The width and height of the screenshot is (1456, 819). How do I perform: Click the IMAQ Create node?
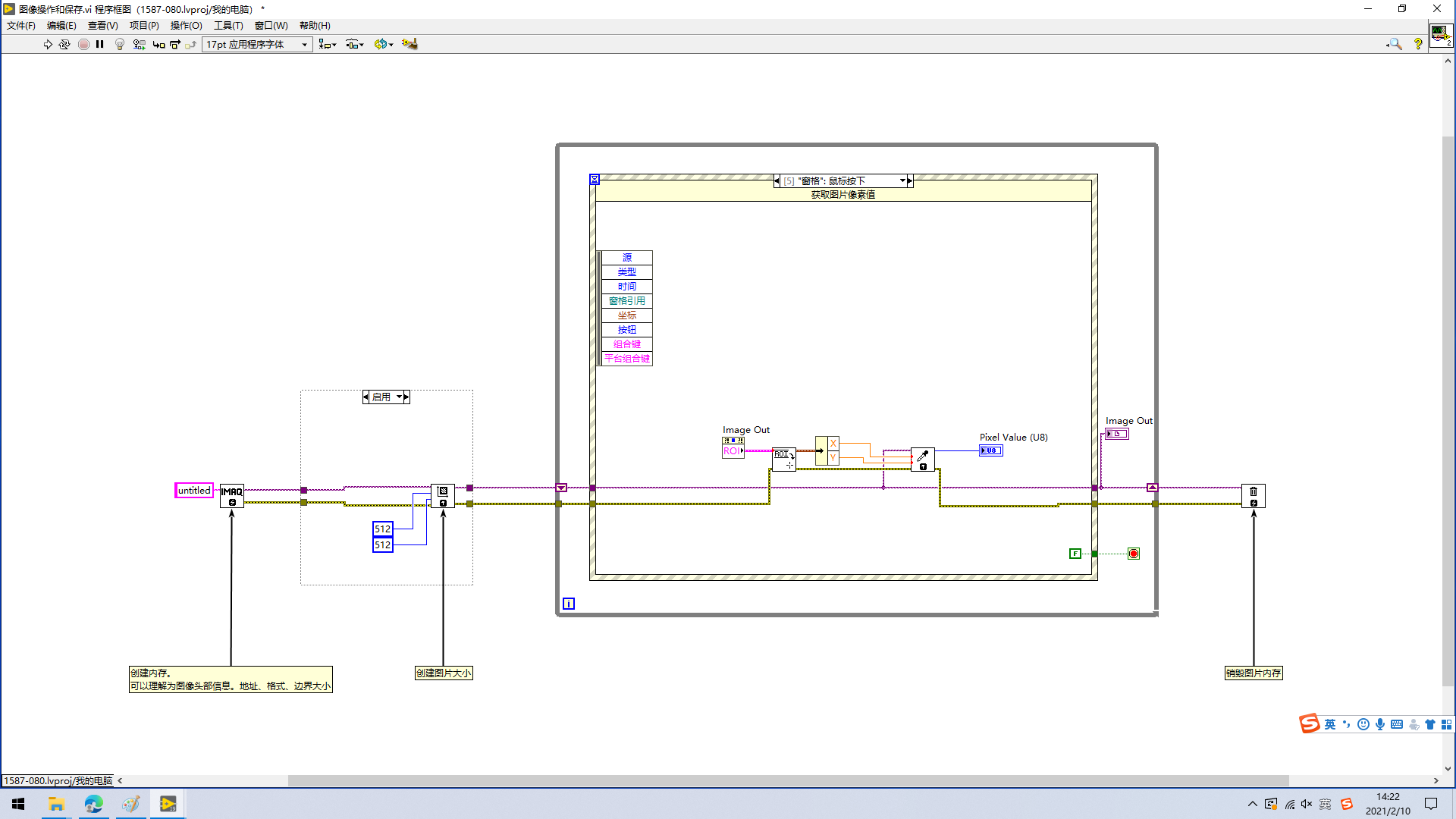pyautogui.click(x=231, y=495)
